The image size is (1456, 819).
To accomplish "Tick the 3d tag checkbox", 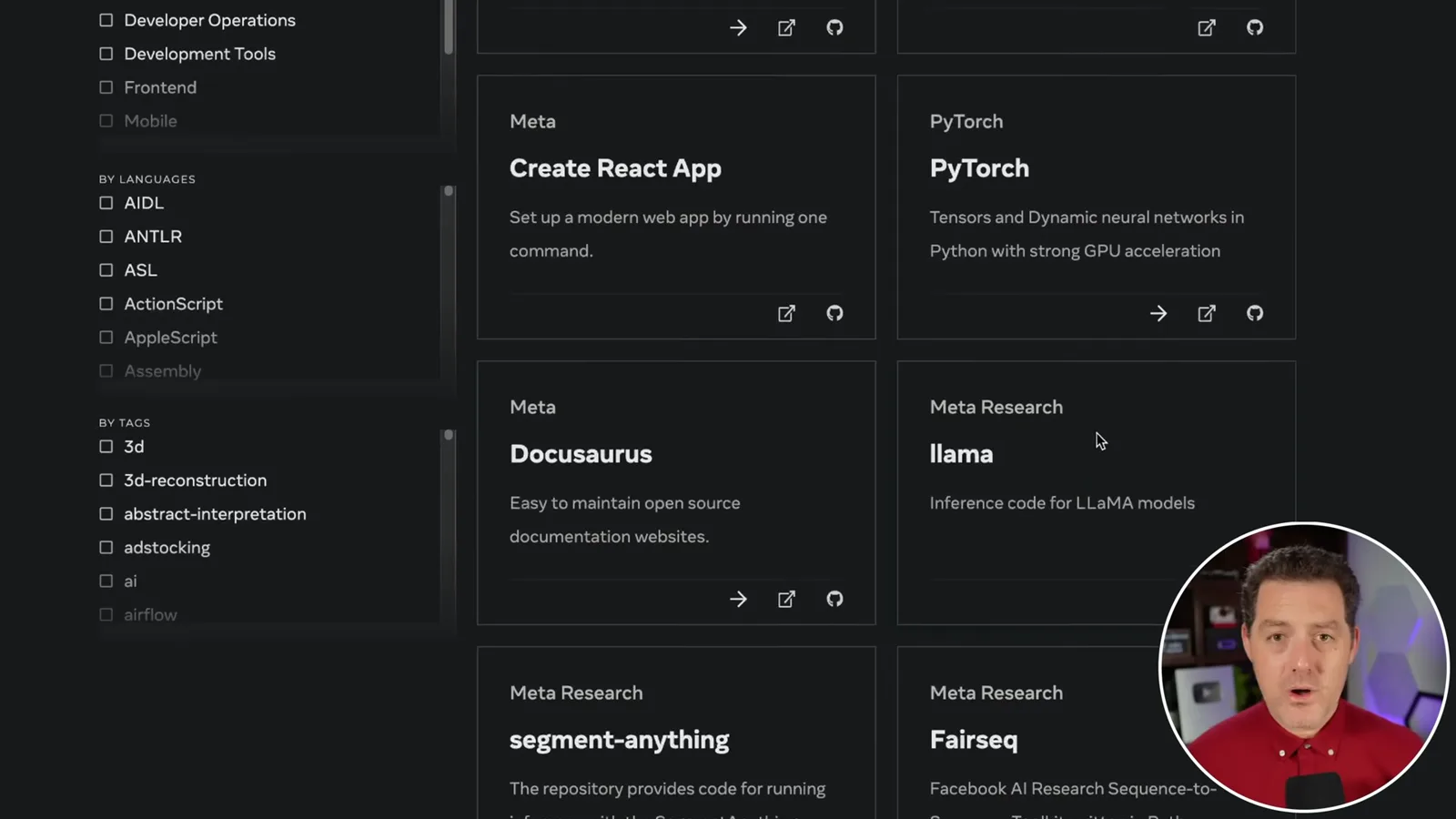I will (x=106, y=447).
